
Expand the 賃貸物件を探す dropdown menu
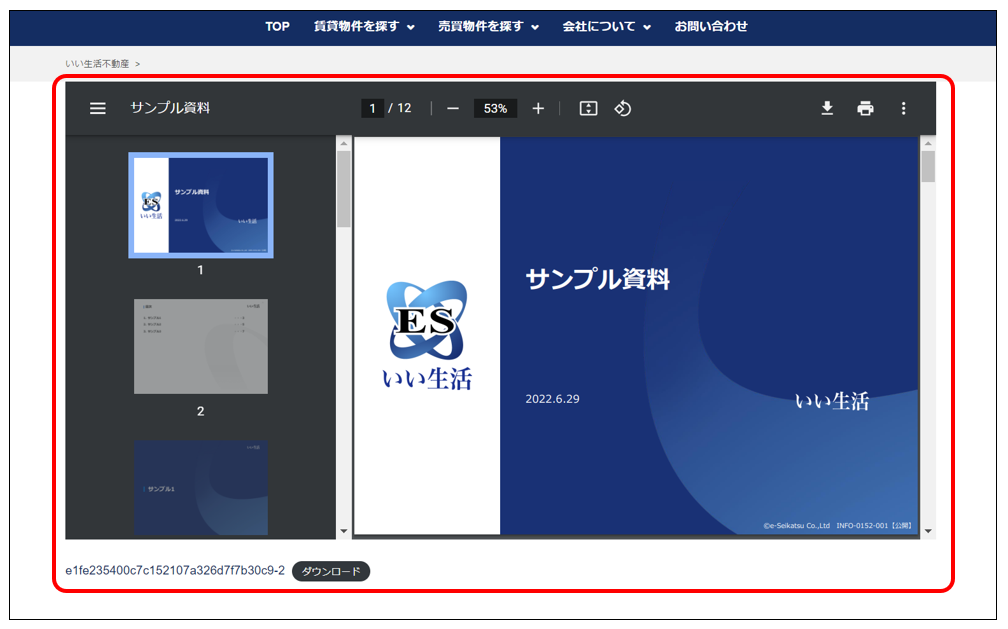click(x=364, y=26)
